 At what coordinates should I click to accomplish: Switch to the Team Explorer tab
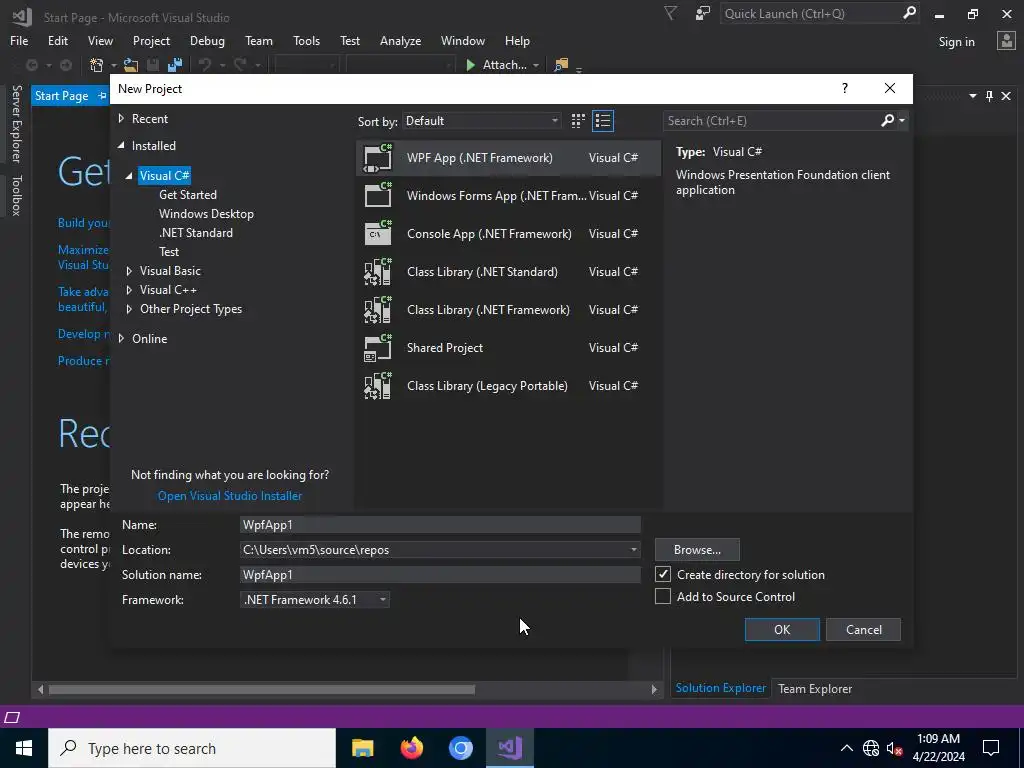click(x=815, y=688)
